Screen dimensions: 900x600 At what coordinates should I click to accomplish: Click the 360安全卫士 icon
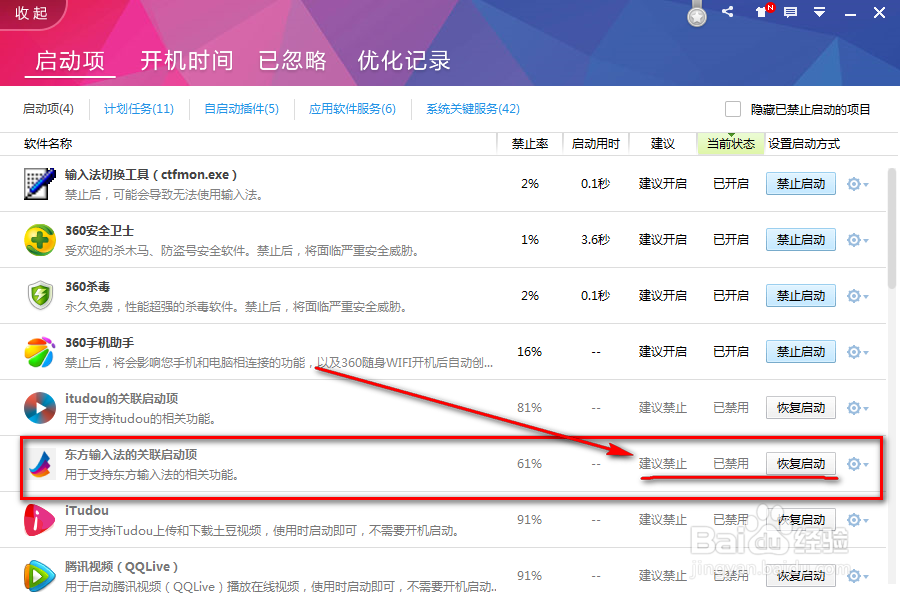40,239
